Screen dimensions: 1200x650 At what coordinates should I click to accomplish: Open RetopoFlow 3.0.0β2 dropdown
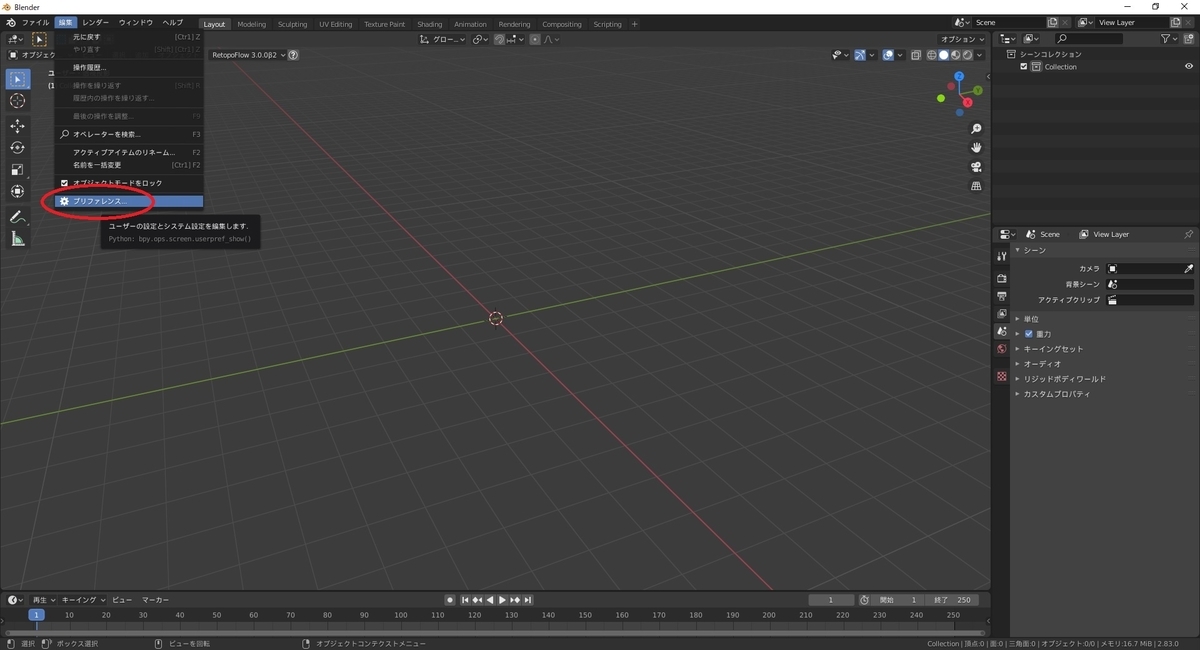(x=249, y=55)
